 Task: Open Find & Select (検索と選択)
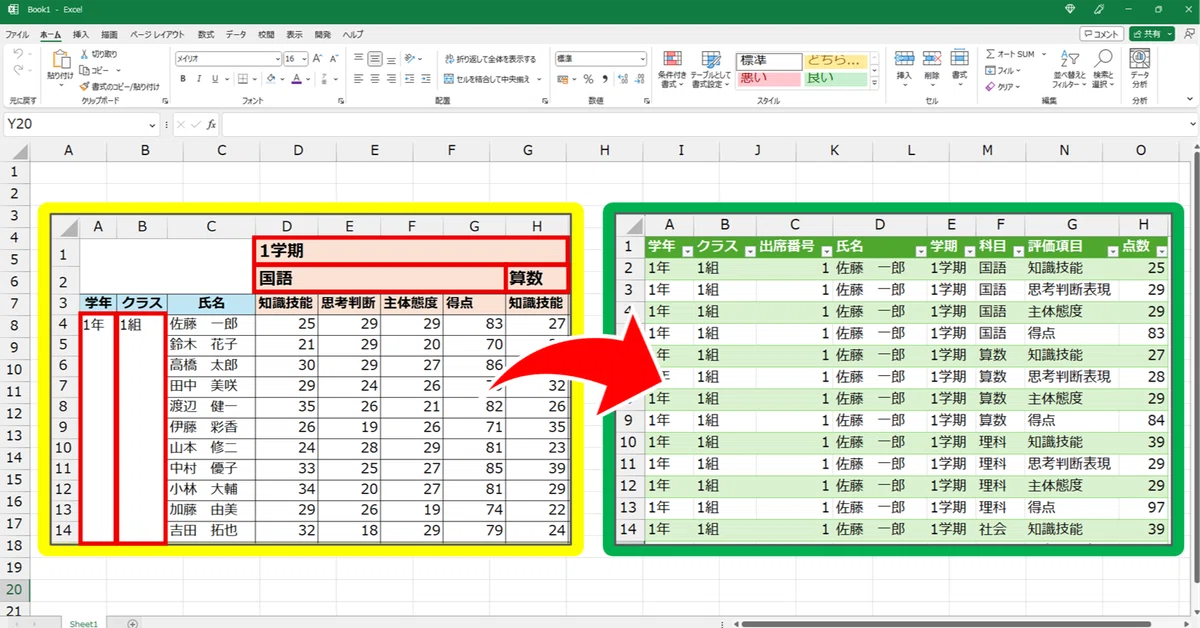(x=1103, y=68)
